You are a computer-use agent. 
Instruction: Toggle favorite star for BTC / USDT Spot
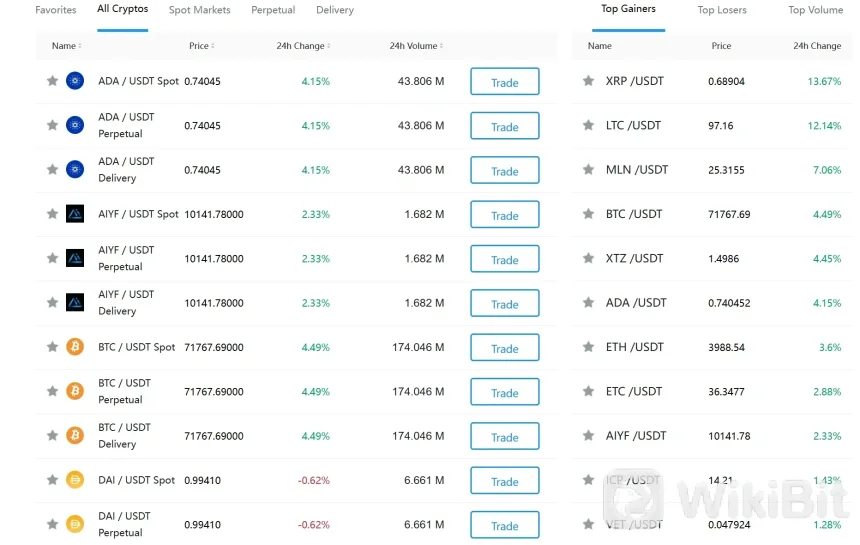(x=52, y=347)
